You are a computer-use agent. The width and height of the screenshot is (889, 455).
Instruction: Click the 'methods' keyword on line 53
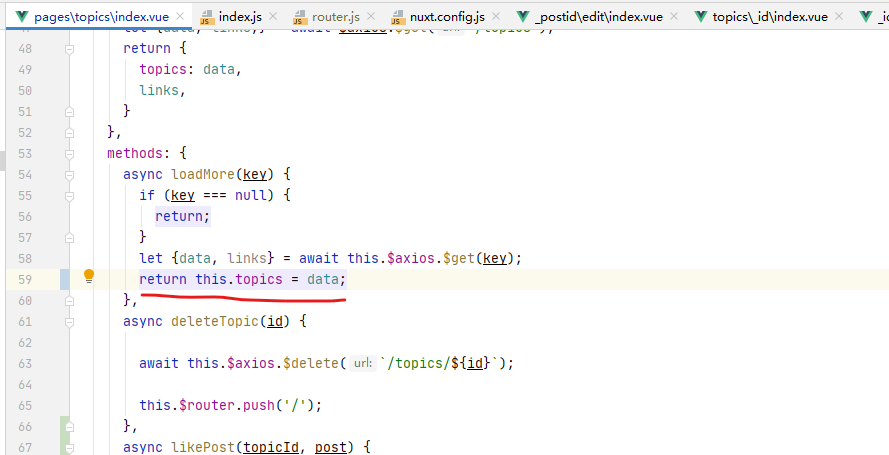coord(135,153)
